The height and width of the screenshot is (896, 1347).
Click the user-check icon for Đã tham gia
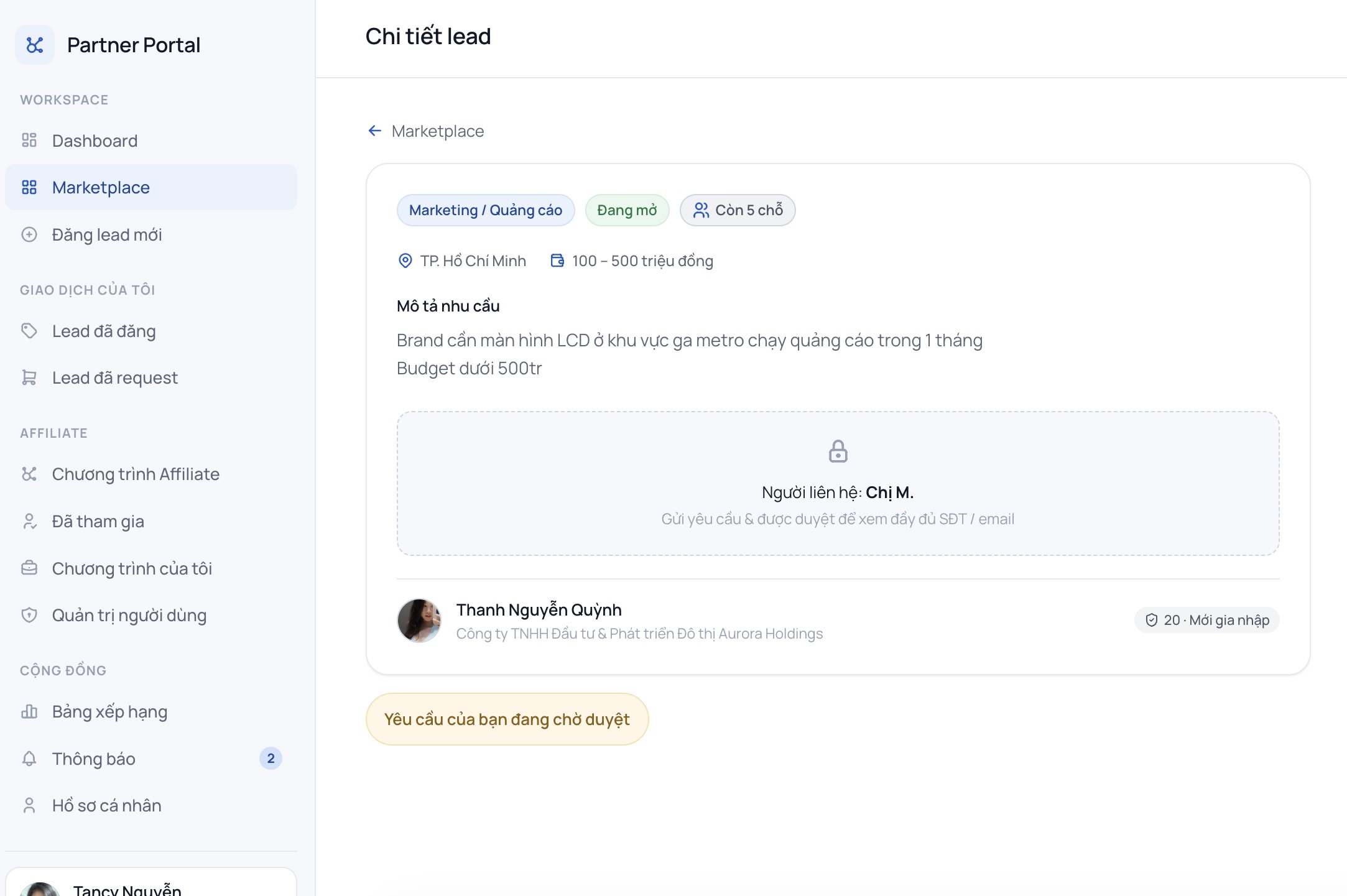(29, 521)
